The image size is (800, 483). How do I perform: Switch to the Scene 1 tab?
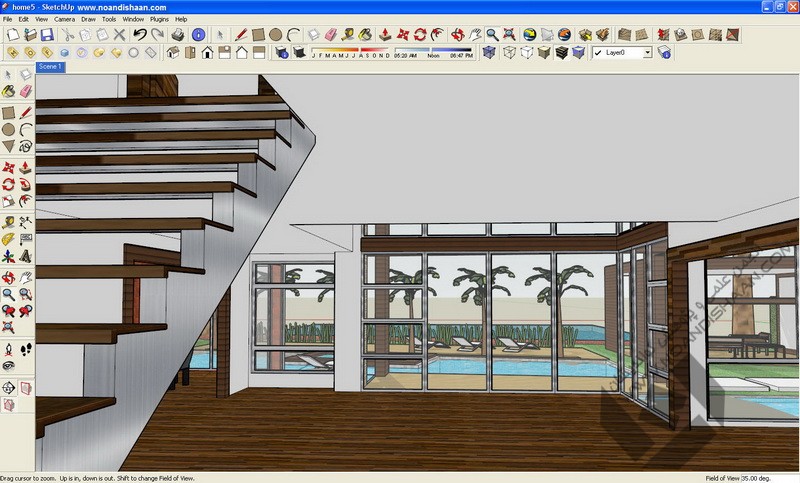pos(50,66)
